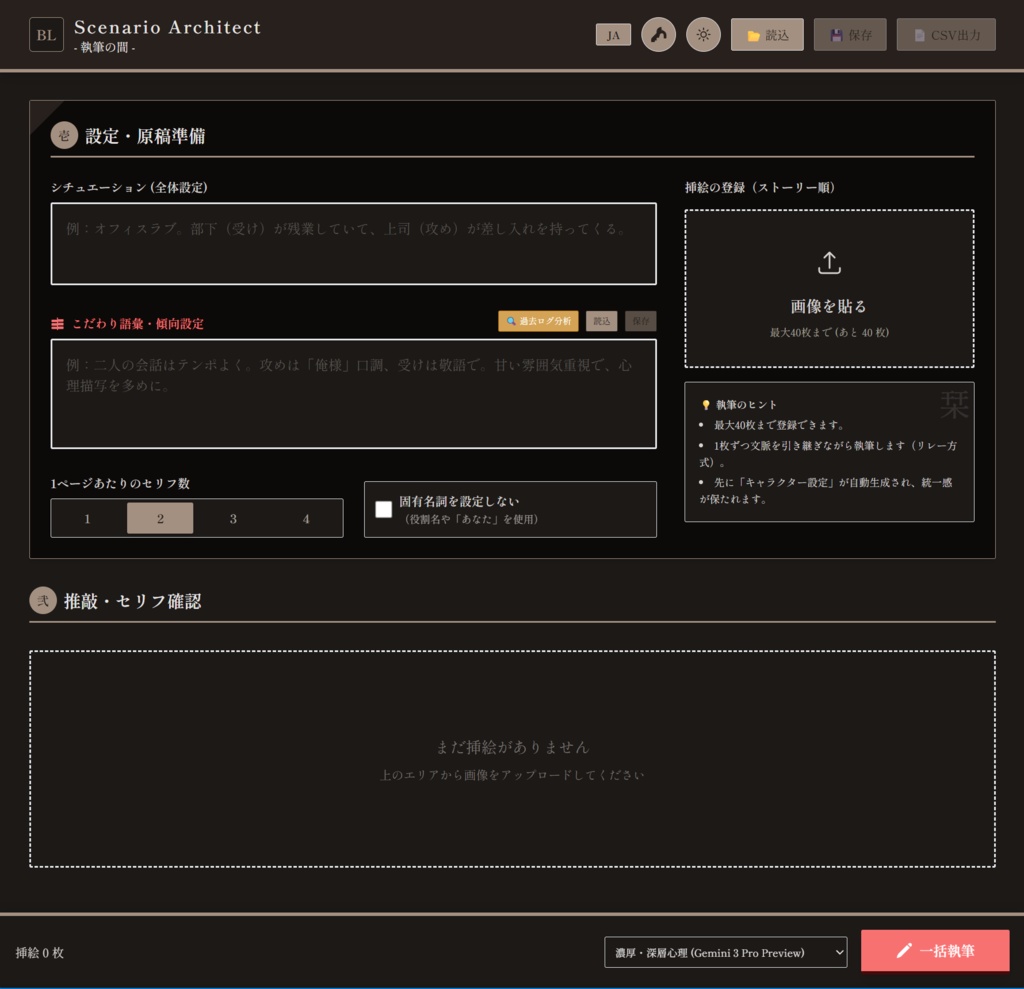This screenshot has height=989, width=1024.
Task: Click the red icon beside こだわり語彙・傾向設定
Action: click(57, 321)
